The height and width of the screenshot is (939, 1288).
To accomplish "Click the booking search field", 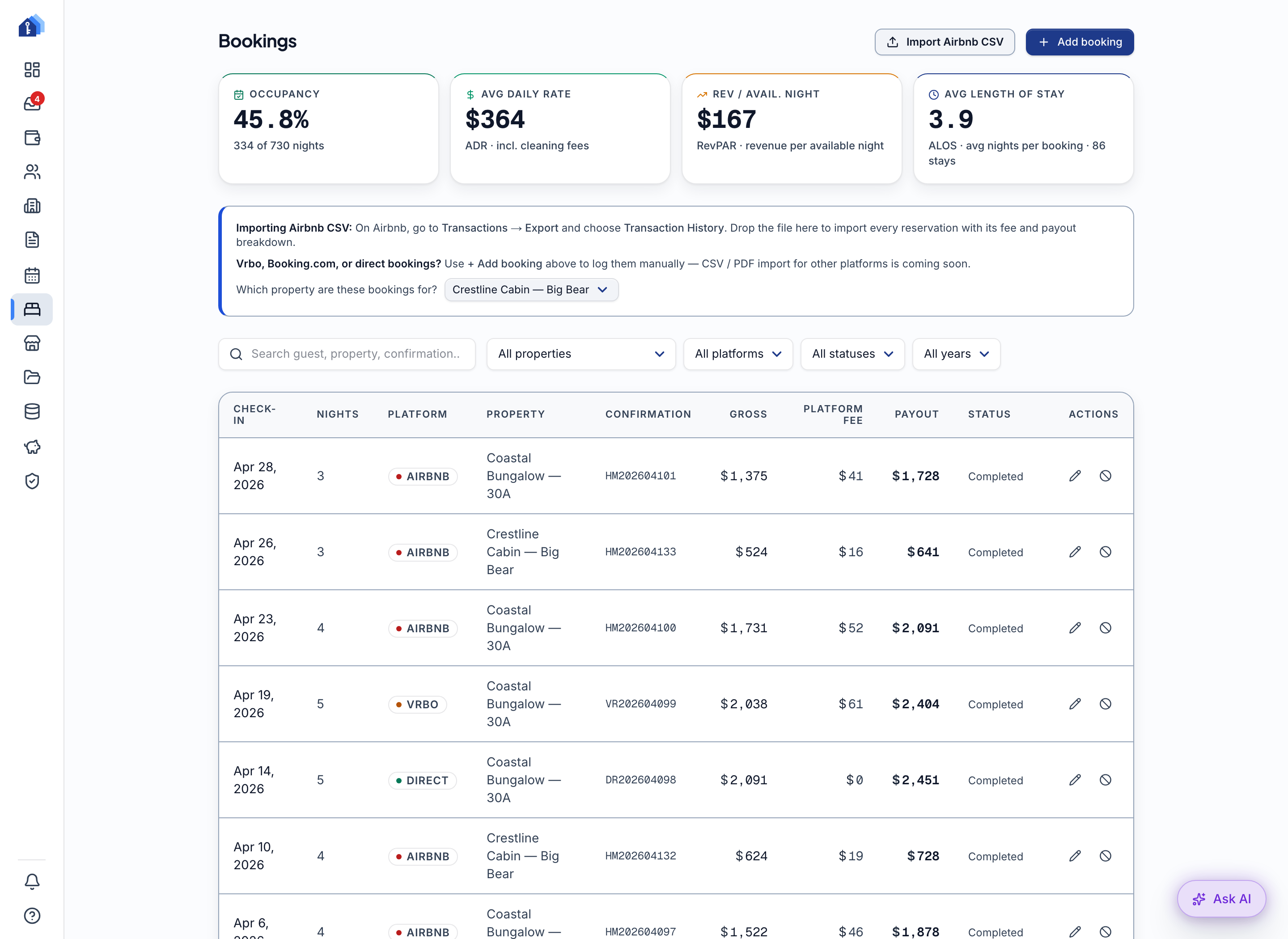I will (x=347, y=354).
